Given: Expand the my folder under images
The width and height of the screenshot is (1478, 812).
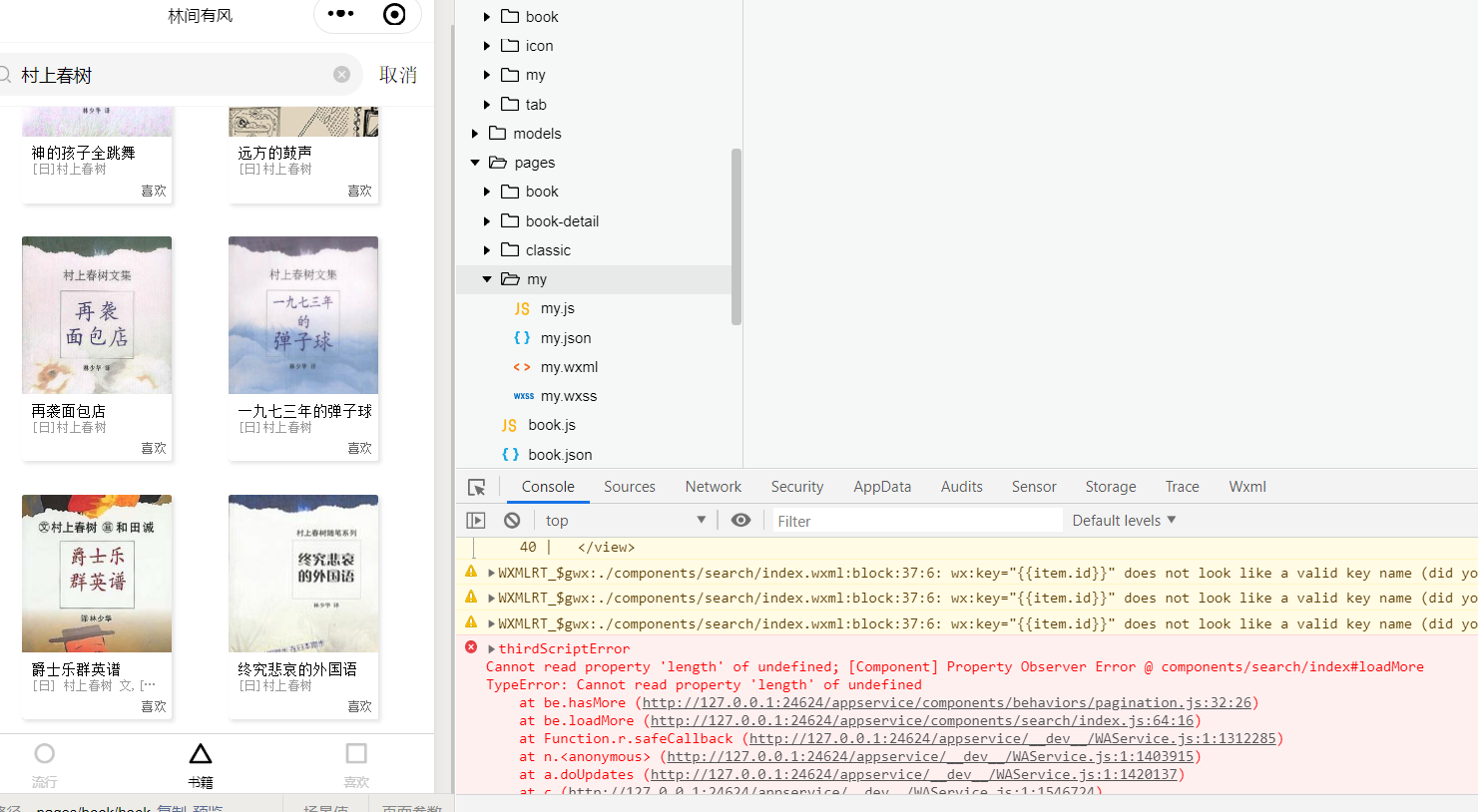Looking at the screenshot, I should click(486, 75).
